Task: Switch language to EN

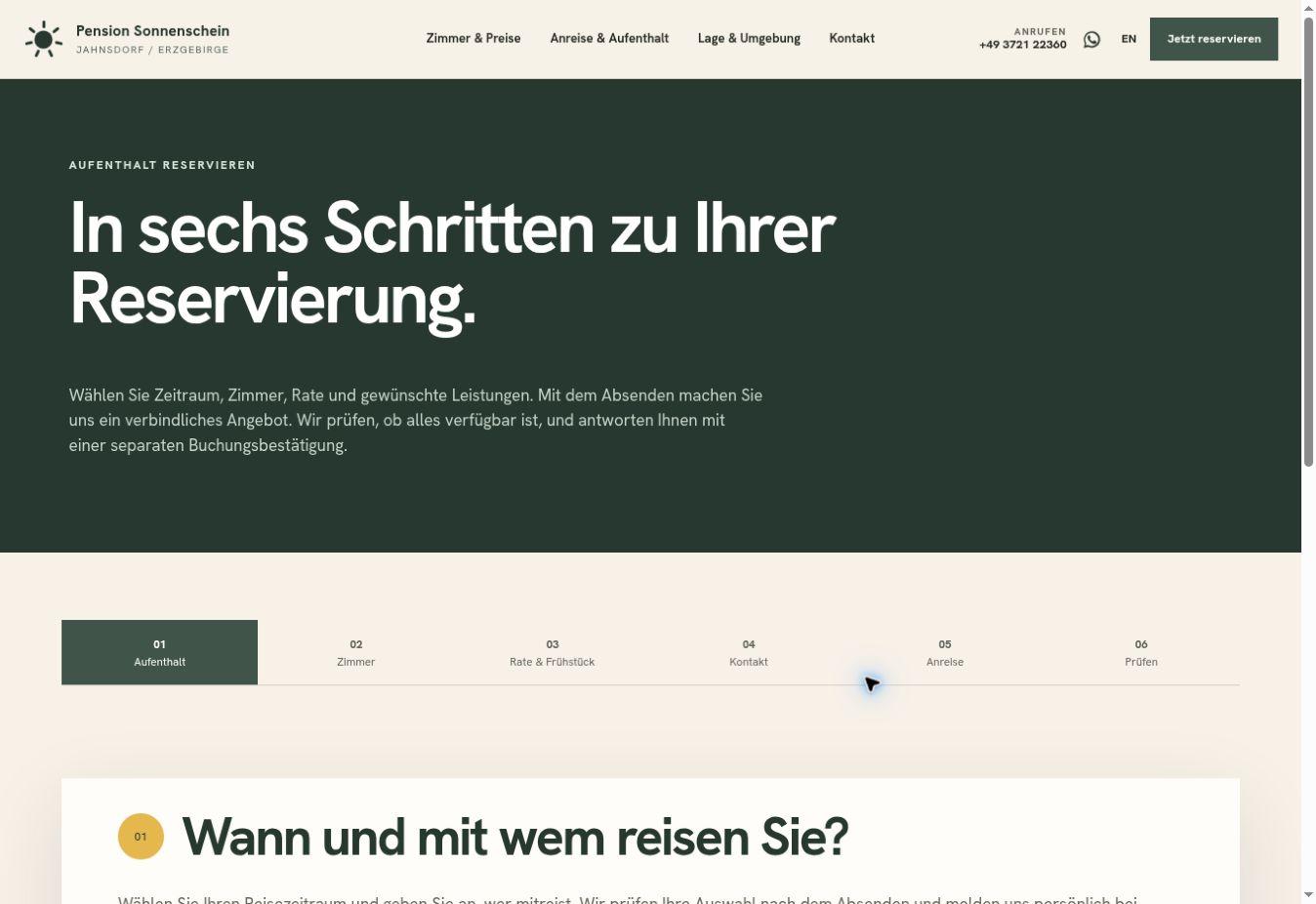Action: point(1129,39)
